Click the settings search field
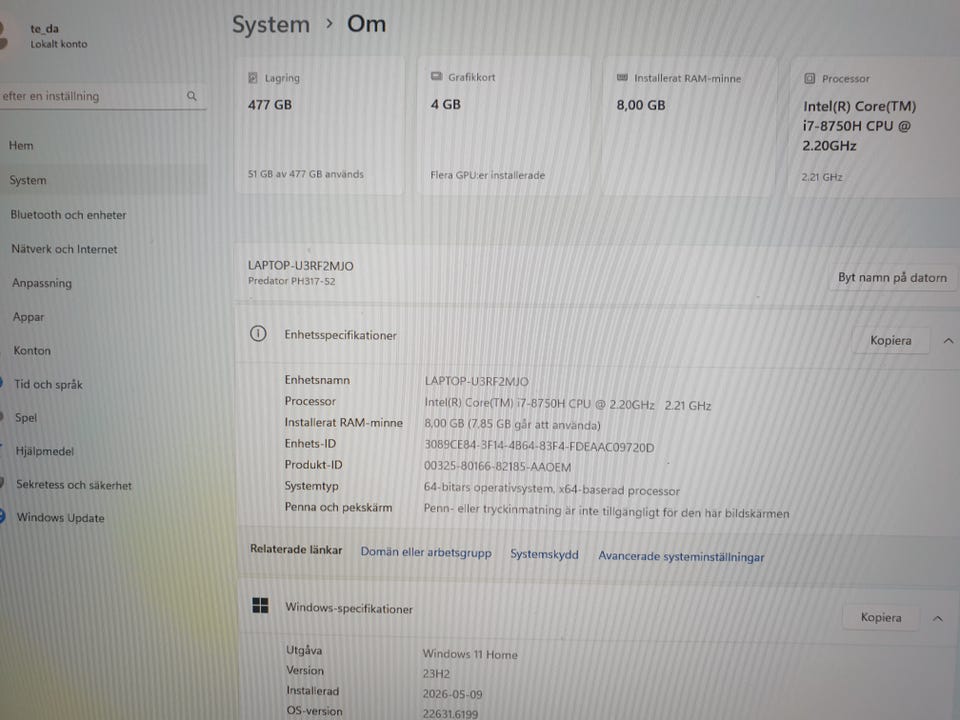 [x=103, y=96]
